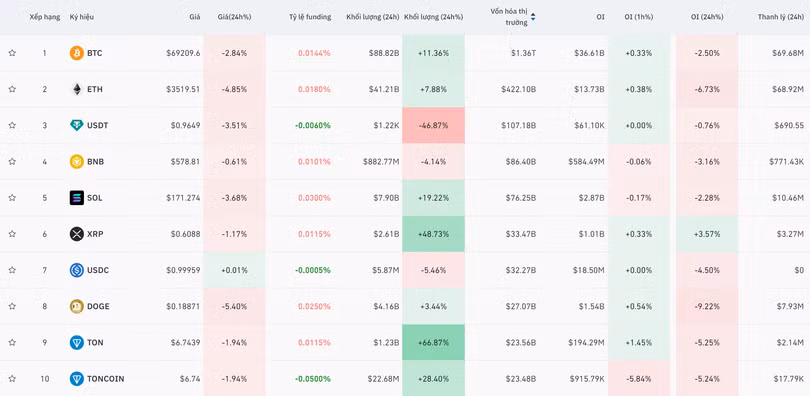Star the TONCOIN row
The image size is (810, 396).
pyautogui.click(x=12, y=378)
